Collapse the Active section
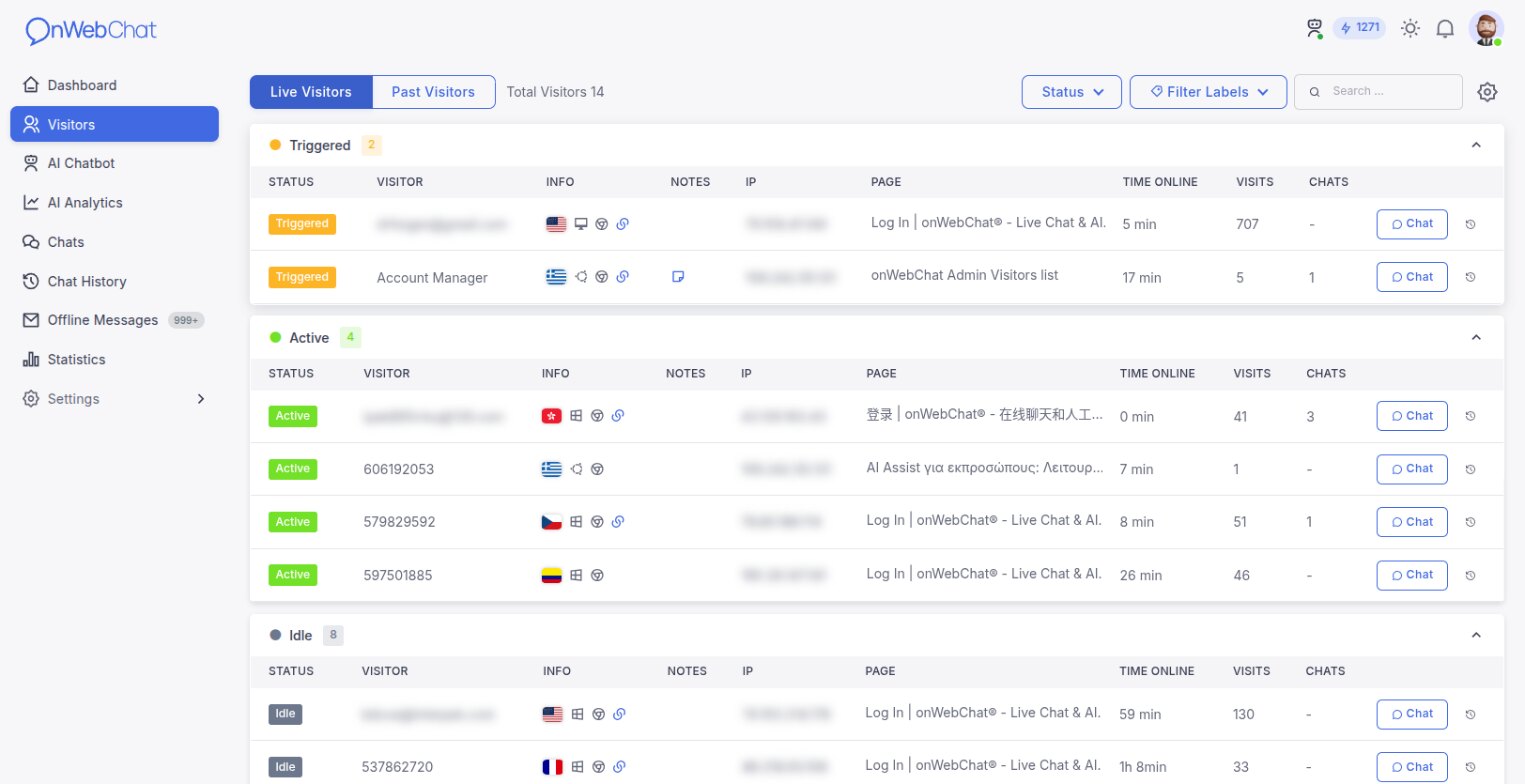This screenshot has width=1525, height=784. (x=1476, y=337)
